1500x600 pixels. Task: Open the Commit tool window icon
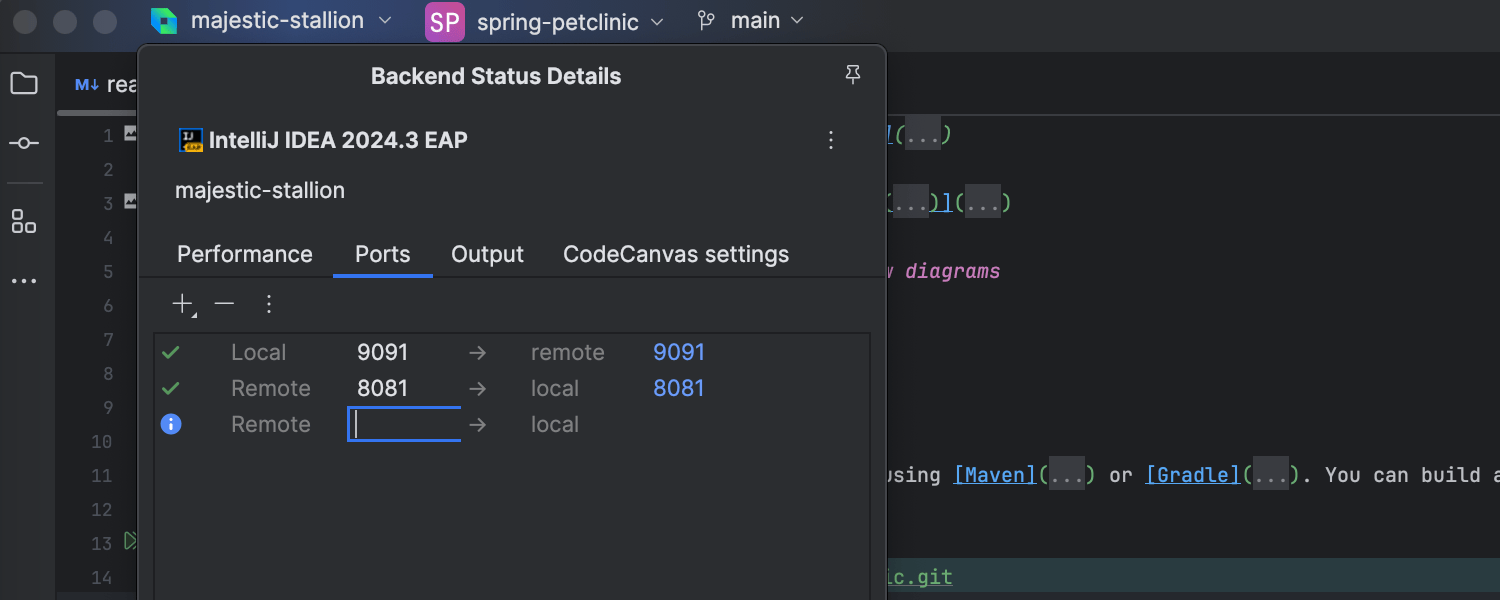pyautogui.click(x=24, y=144)
